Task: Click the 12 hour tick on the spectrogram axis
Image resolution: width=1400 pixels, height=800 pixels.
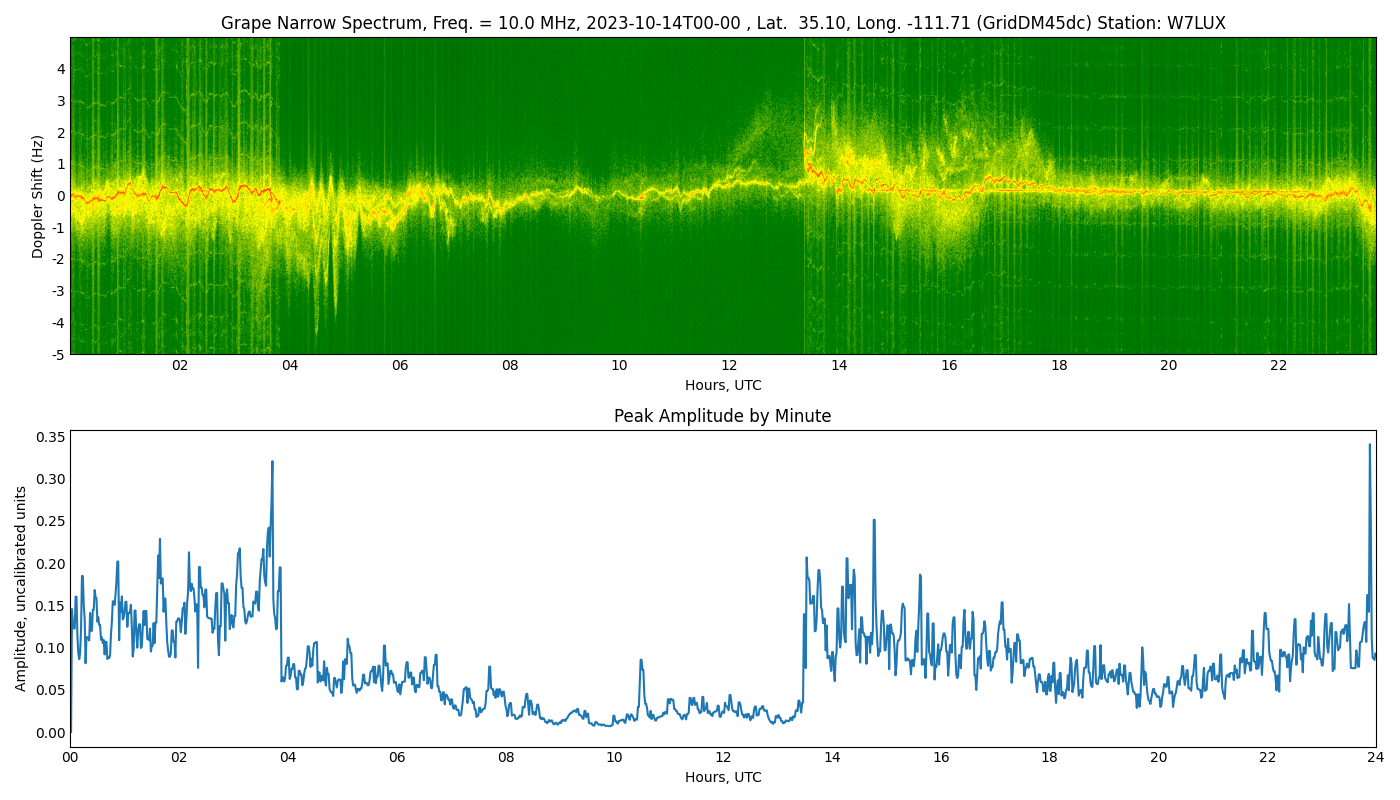Action: 729,366
